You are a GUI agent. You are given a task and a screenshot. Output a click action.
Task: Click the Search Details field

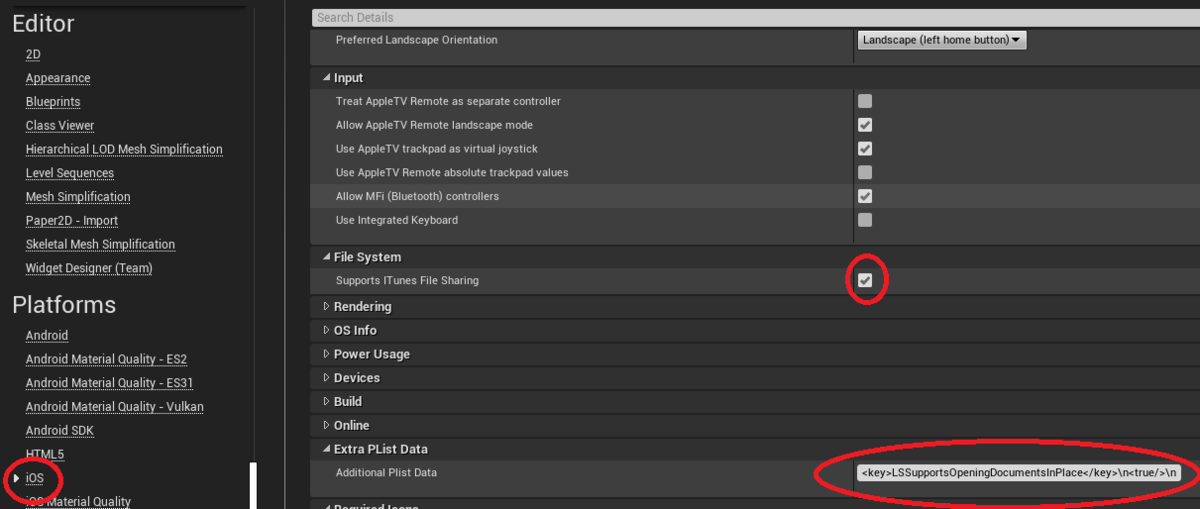click(x=756, y=17)
